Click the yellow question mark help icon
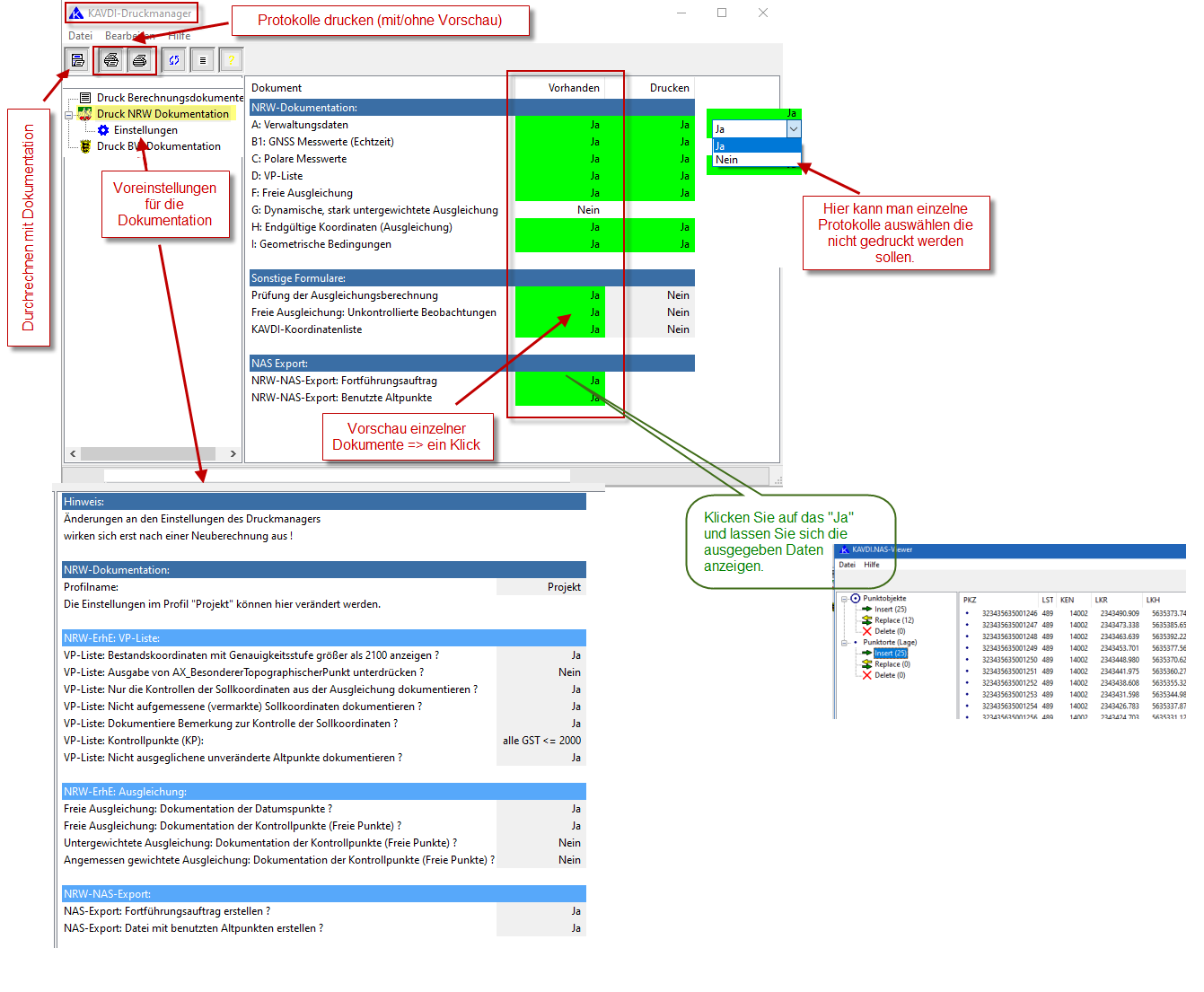The image size is (1204, 992). [231, 60]
